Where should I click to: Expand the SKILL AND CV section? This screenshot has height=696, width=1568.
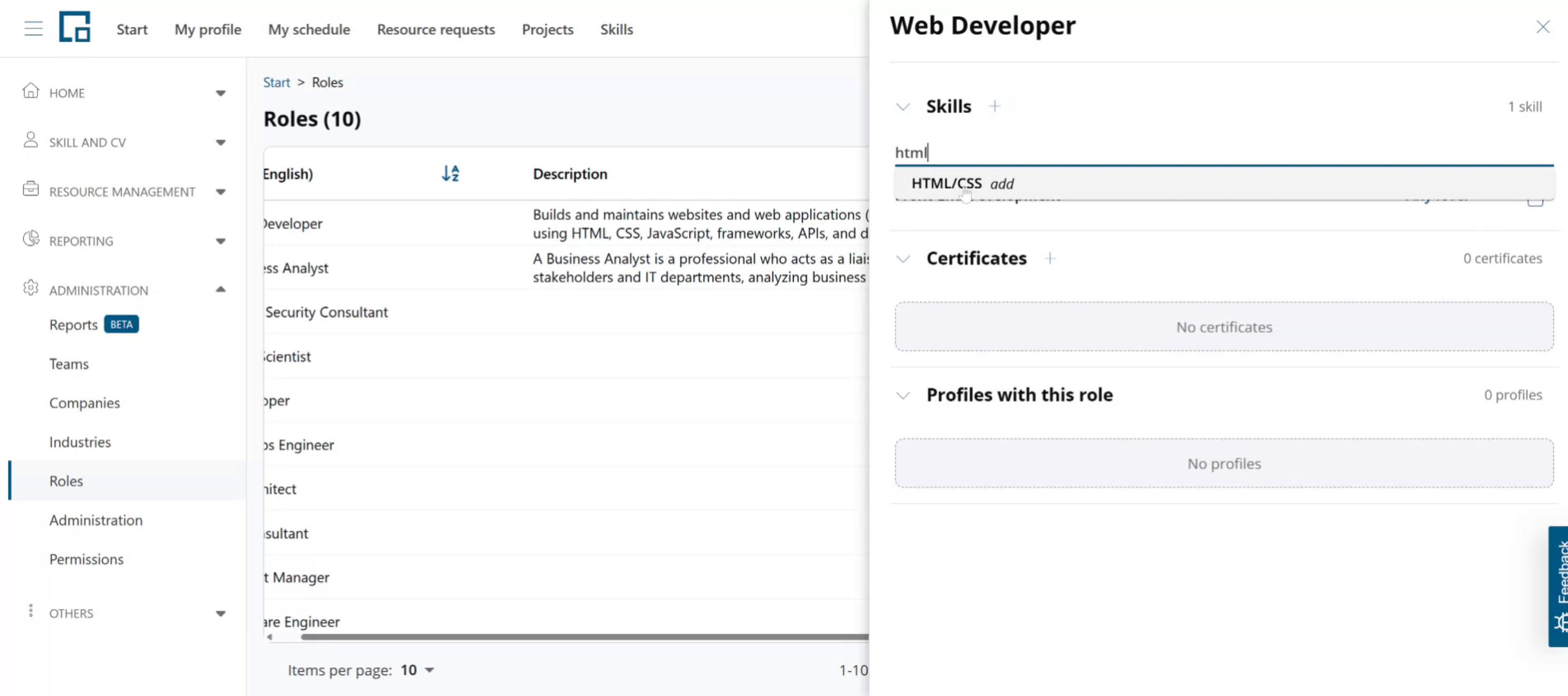pyautogui.click(x=221, y=142)
